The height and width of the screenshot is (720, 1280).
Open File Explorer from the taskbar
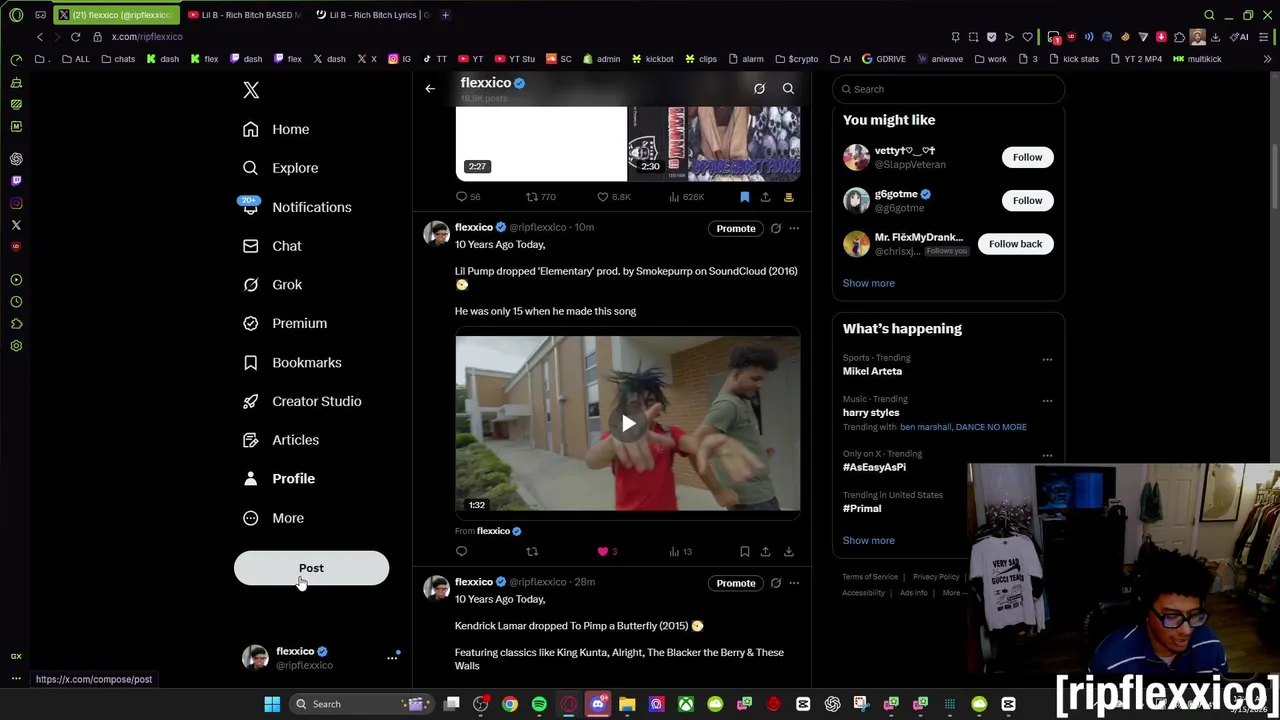(627, 704)
